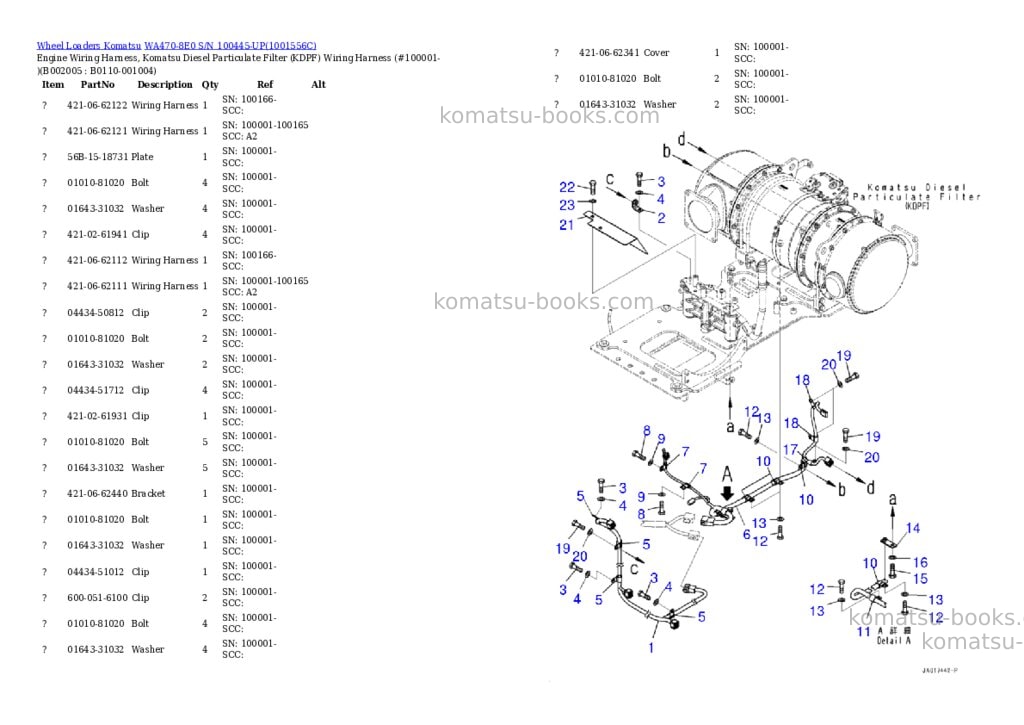The width and height of the screenshot is (1024, 725).
Task: Click callout number 11 in Detail A
Action: pyautogui.click(x=863, y=632)
